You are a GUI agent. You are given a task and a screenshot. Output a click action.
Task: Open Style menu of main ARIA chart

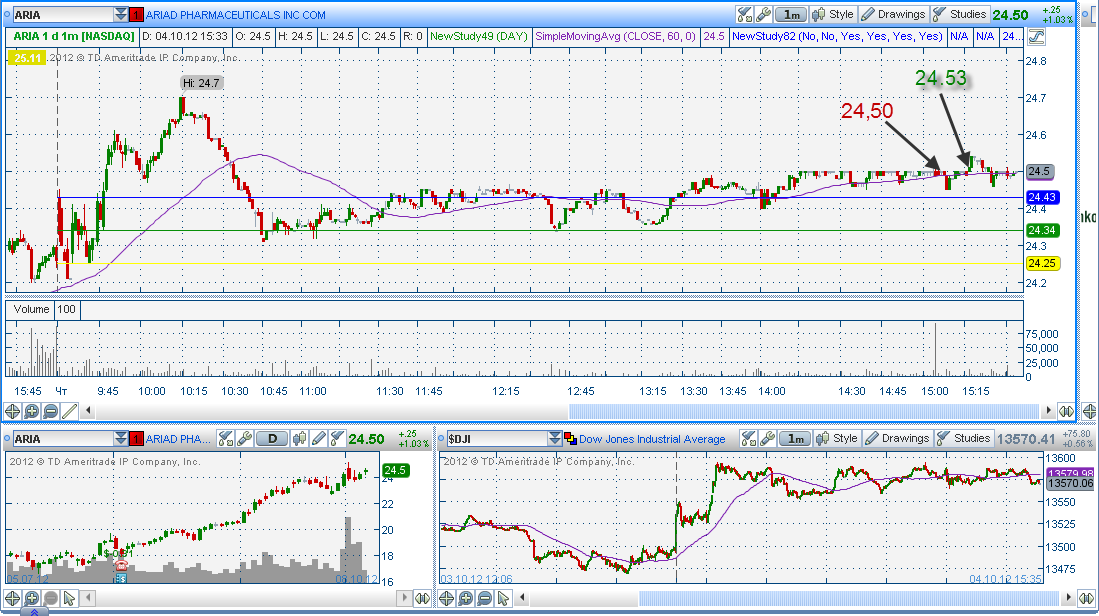(833, 15)
